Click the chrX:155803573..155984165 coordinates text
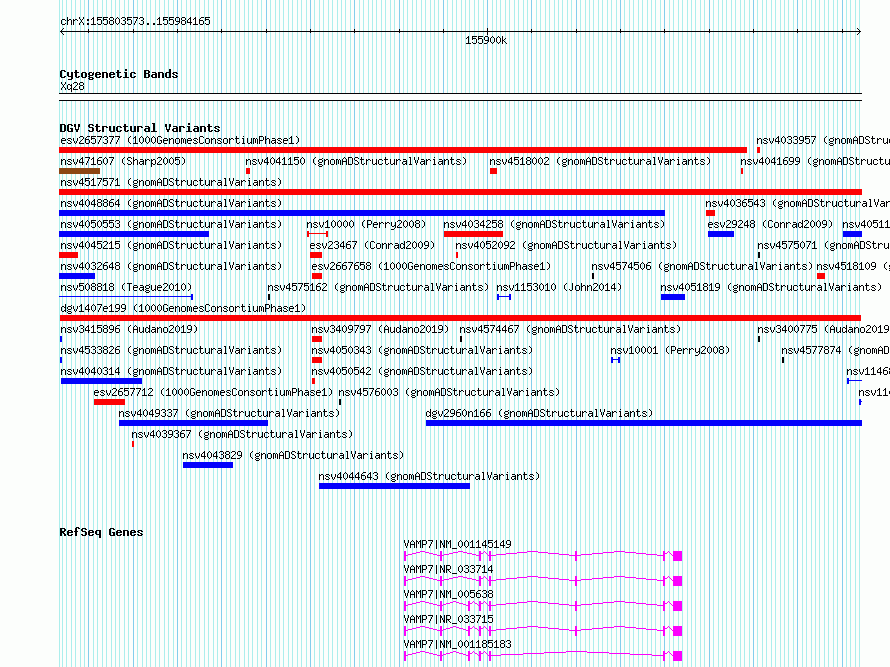Image resolution: width=890 pixels, height=667 pixels. tap(135, 21)
